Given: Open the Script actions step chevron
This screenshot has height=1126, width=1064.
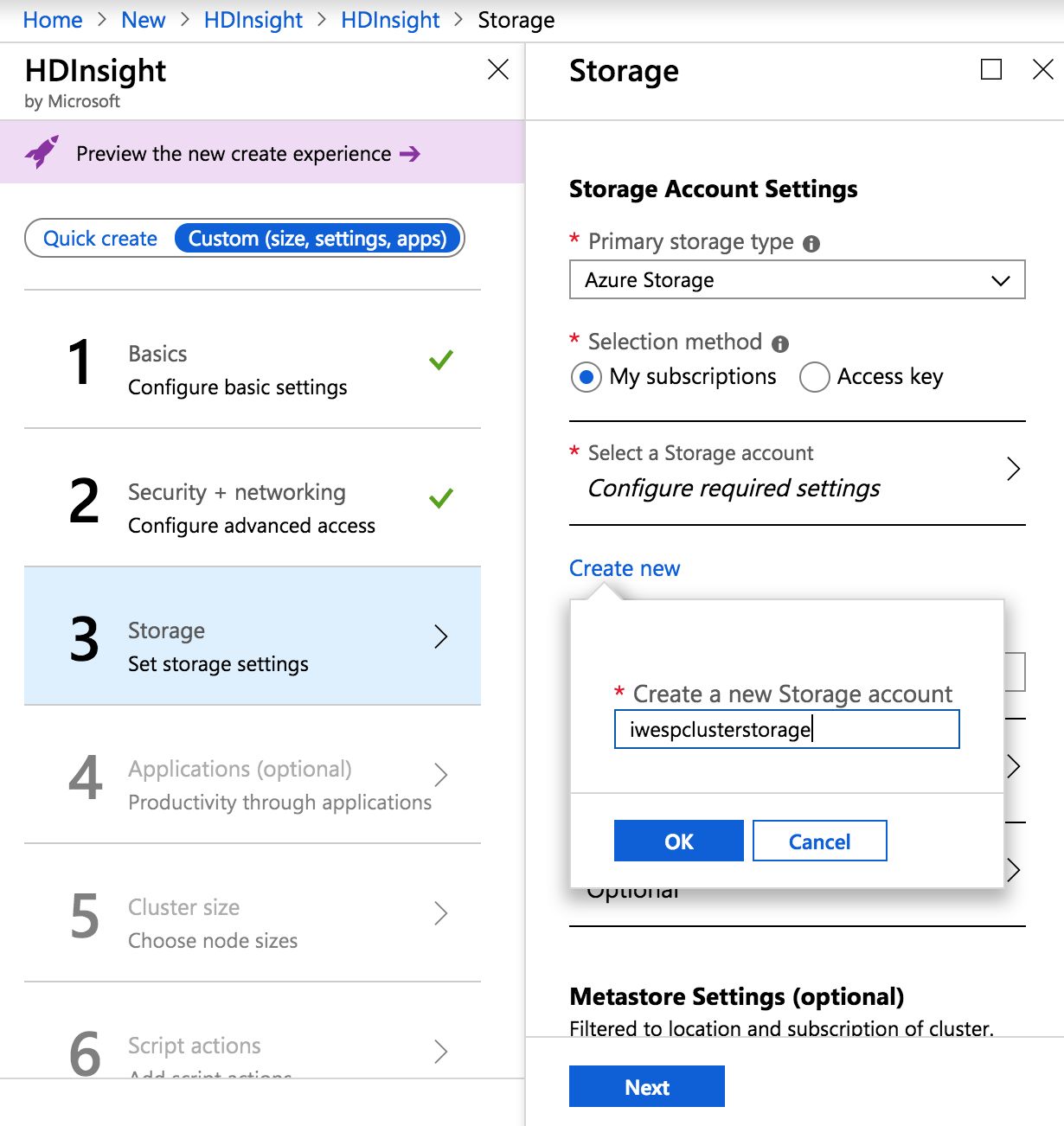Looking at the screenshot, I should pyautogui.click(x=441, y=1051).
